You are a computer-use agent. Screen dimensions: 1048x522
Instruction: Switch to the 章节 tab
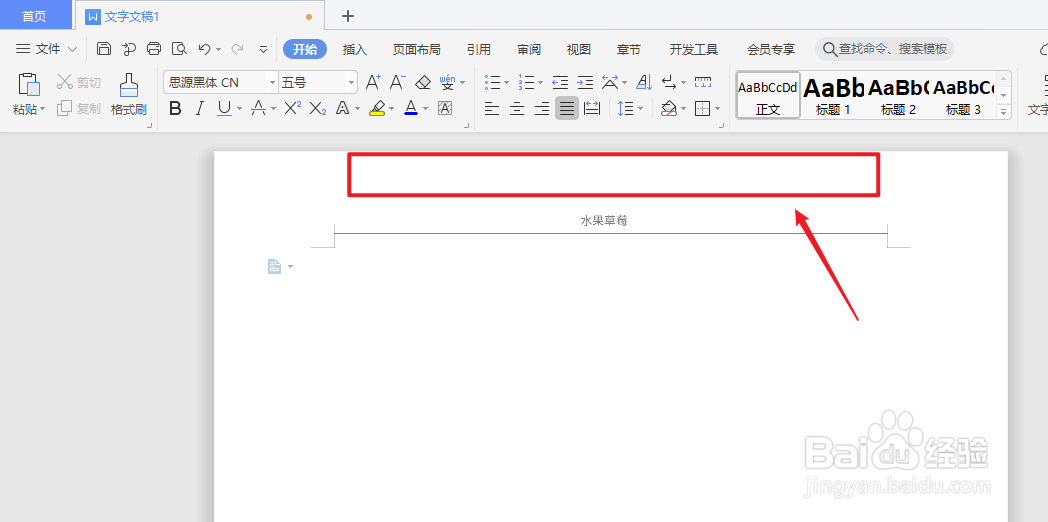629,49
